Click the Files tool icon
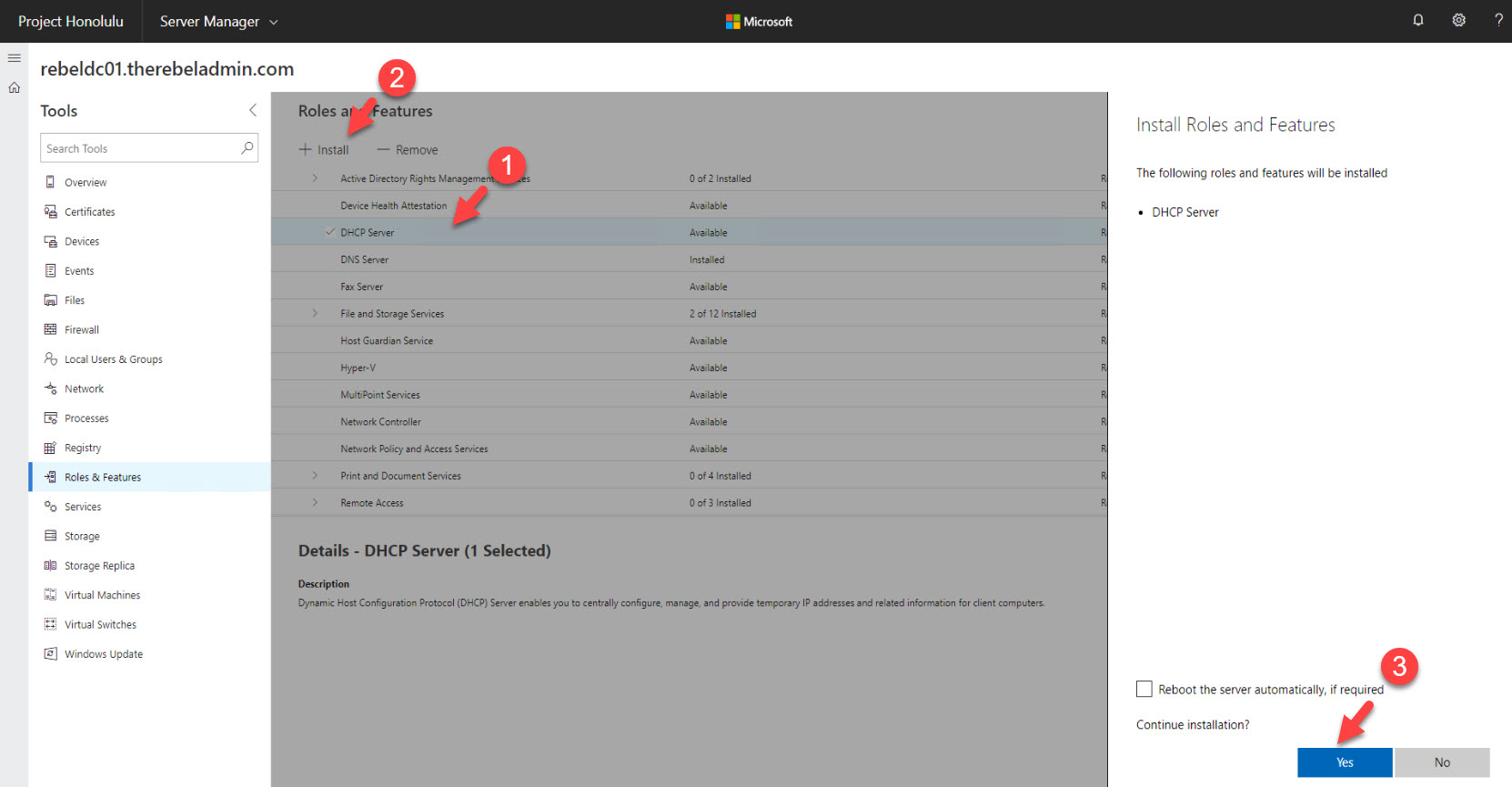This screenshot has height=787, width=1512. 50,300
